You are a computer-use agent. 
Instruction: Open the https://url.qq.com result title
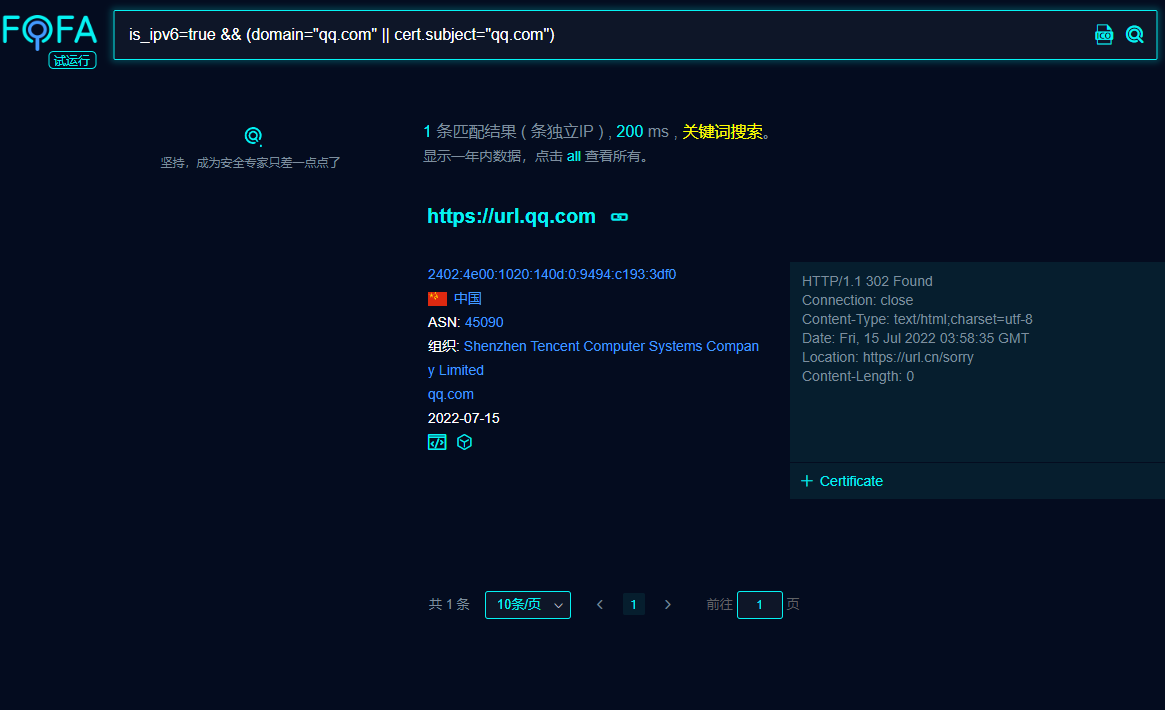click(x=511, y=216)
